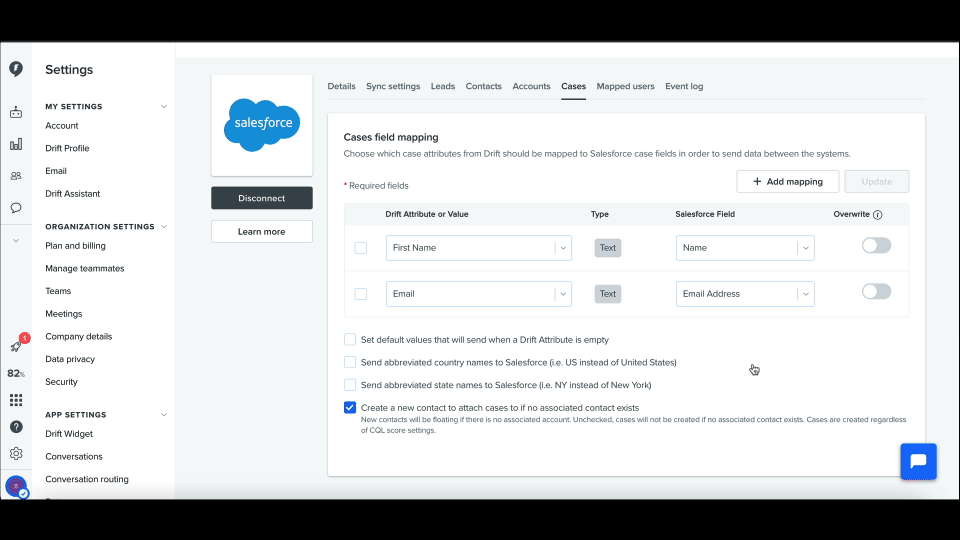Open Company details
The width and height of the screenshot is (960, 540).
click(79, 336)
